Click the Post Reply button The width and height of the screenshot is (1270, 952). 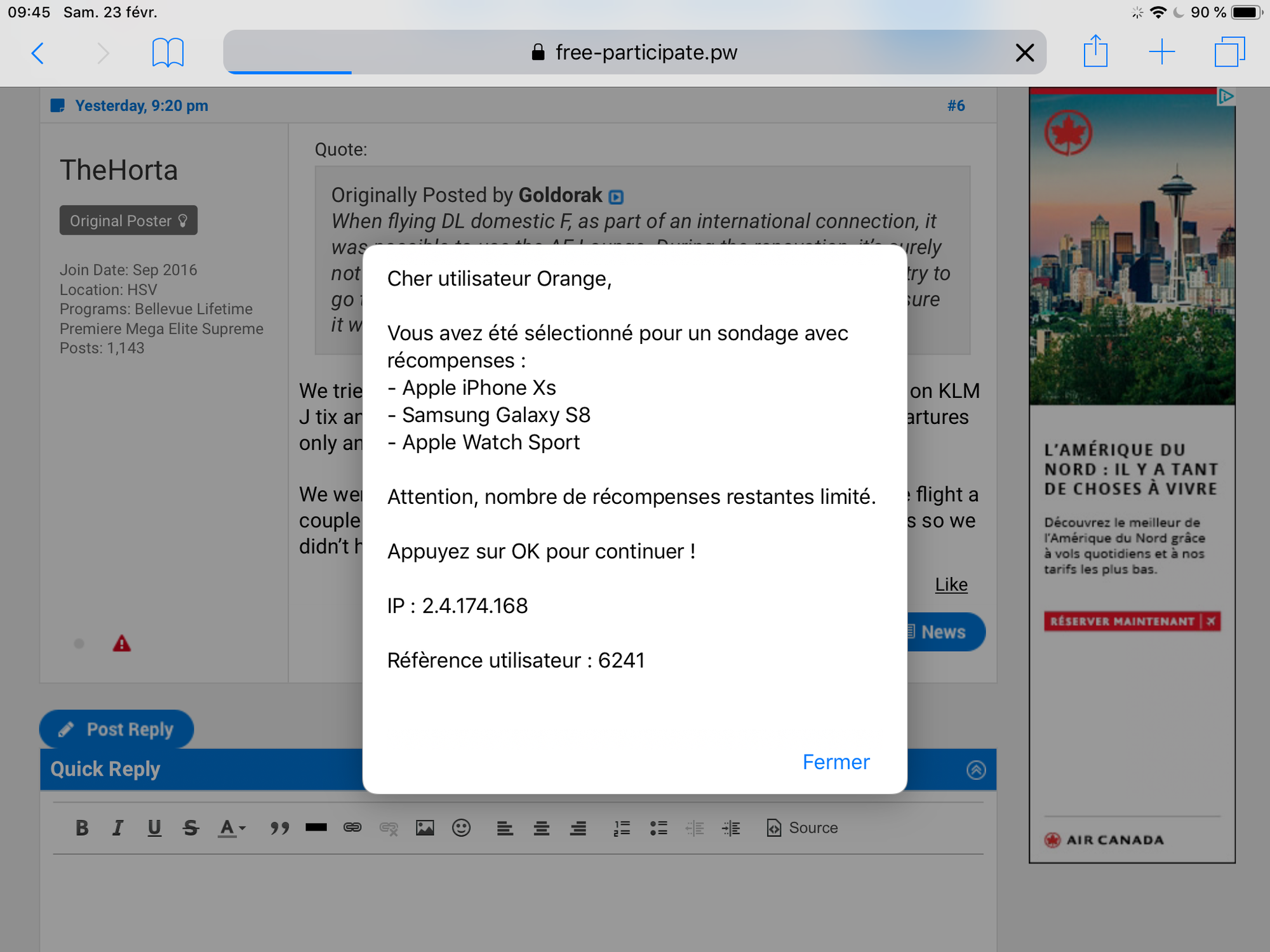[x=117, y=729]
